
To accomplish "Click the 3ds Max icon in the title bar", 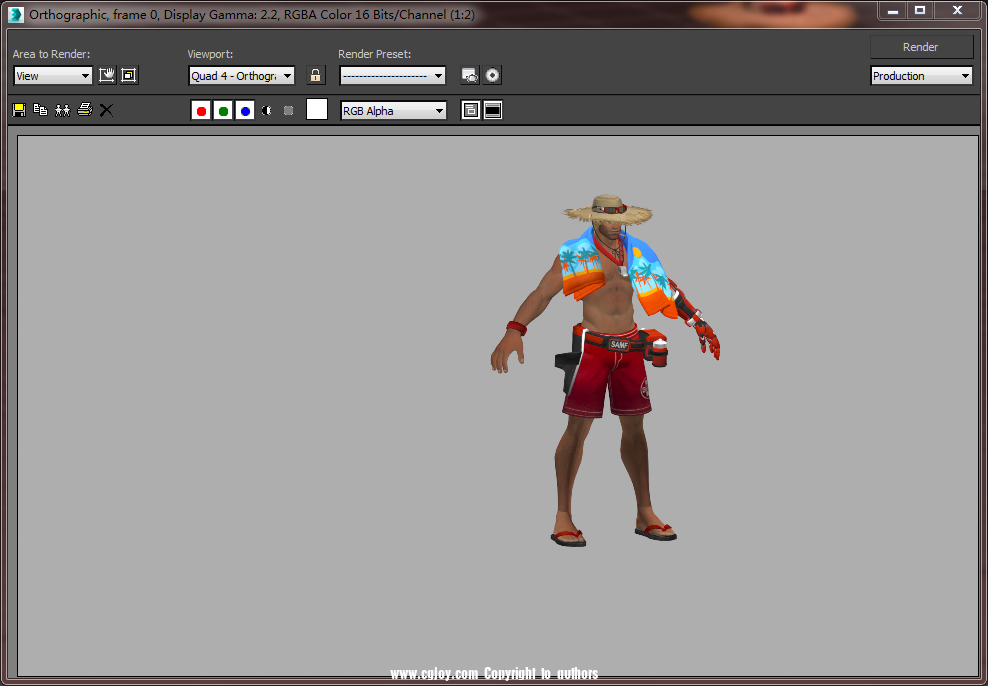I will [x=16, y=14].
